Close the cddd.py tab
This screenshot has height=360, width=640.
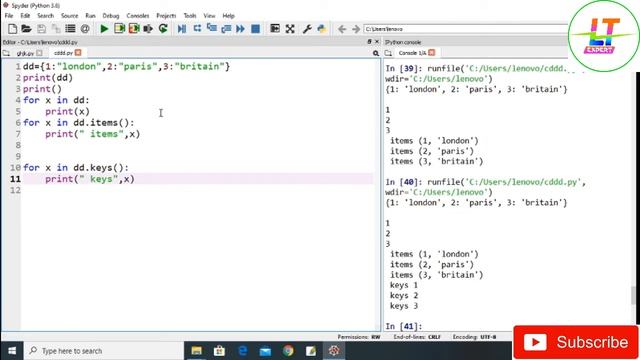78,53
